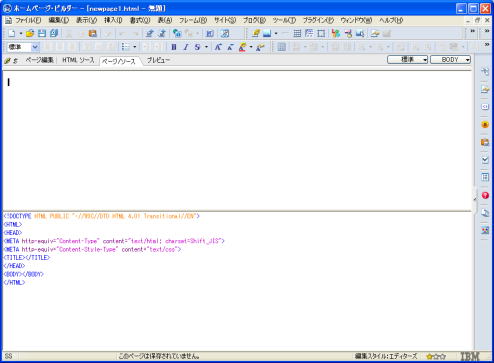Open the arrow next to the new page icon

point(21,34)
